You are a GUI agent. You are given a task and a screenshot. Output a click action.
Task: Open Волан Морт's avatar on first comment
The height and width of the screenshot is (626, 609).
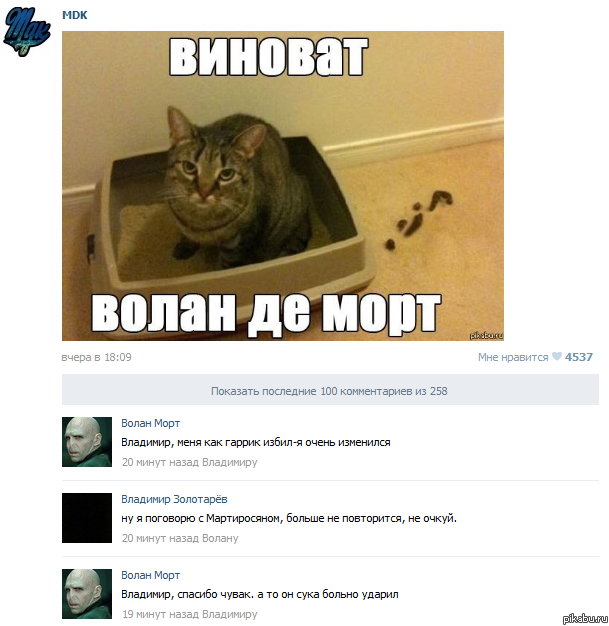pyautogui.click(x=87, y=442)
